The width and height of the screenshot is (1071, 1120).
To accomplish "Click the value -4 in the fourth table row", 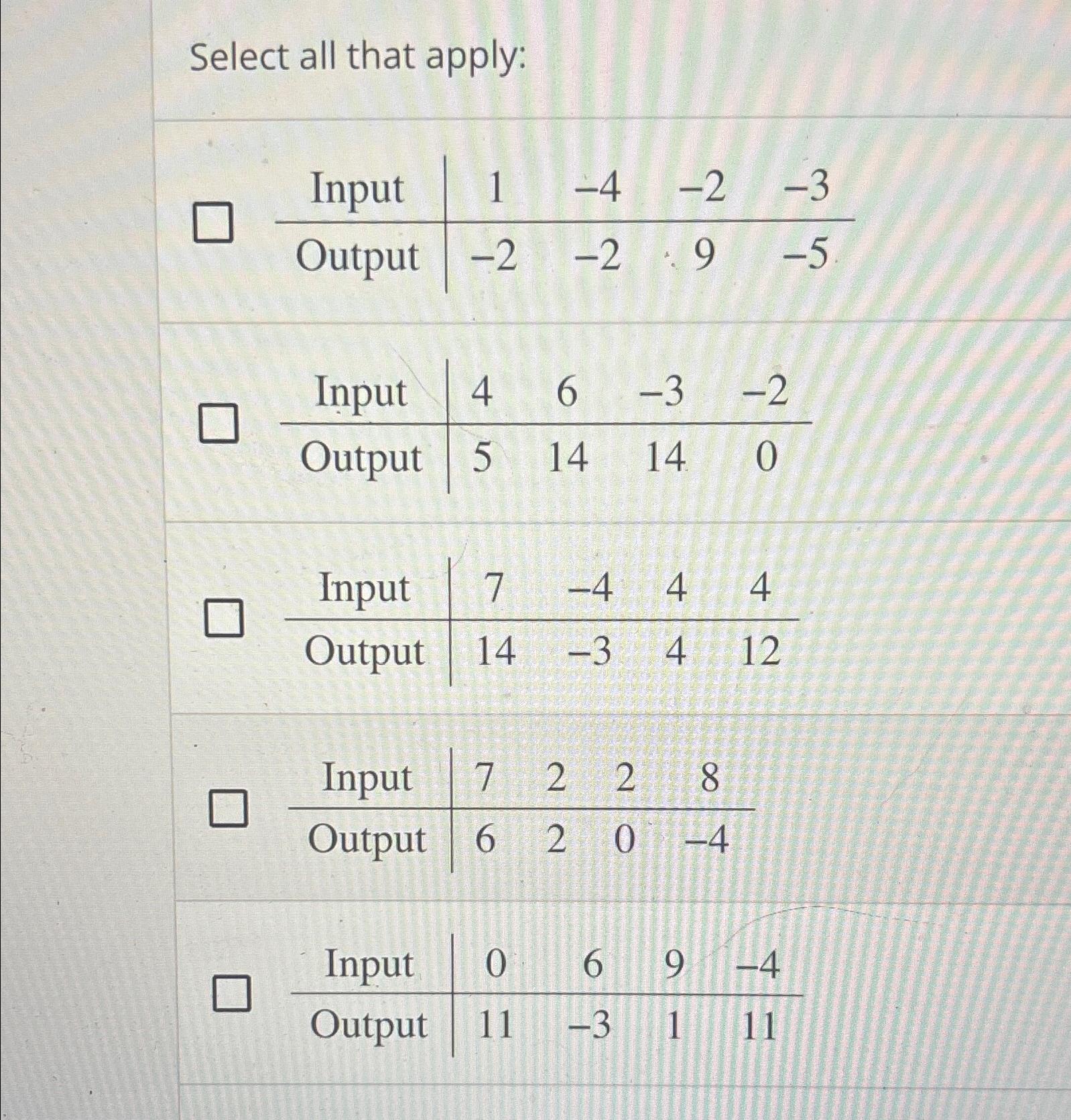I will pos(707,841).
